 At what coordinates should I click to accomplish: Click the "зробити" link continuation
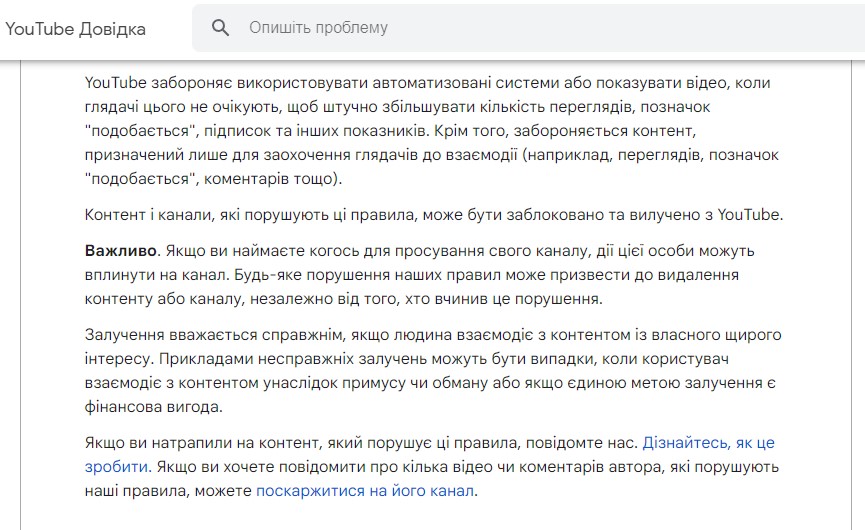(116, 467)
